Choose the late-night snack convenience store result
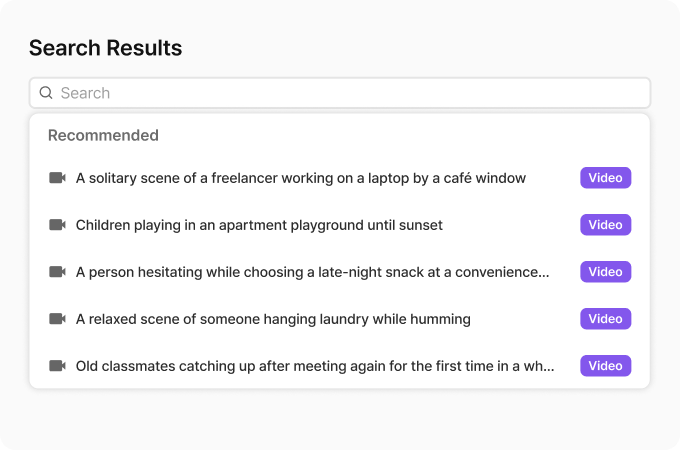Viewport: 680px width, 450px height. 312,272
